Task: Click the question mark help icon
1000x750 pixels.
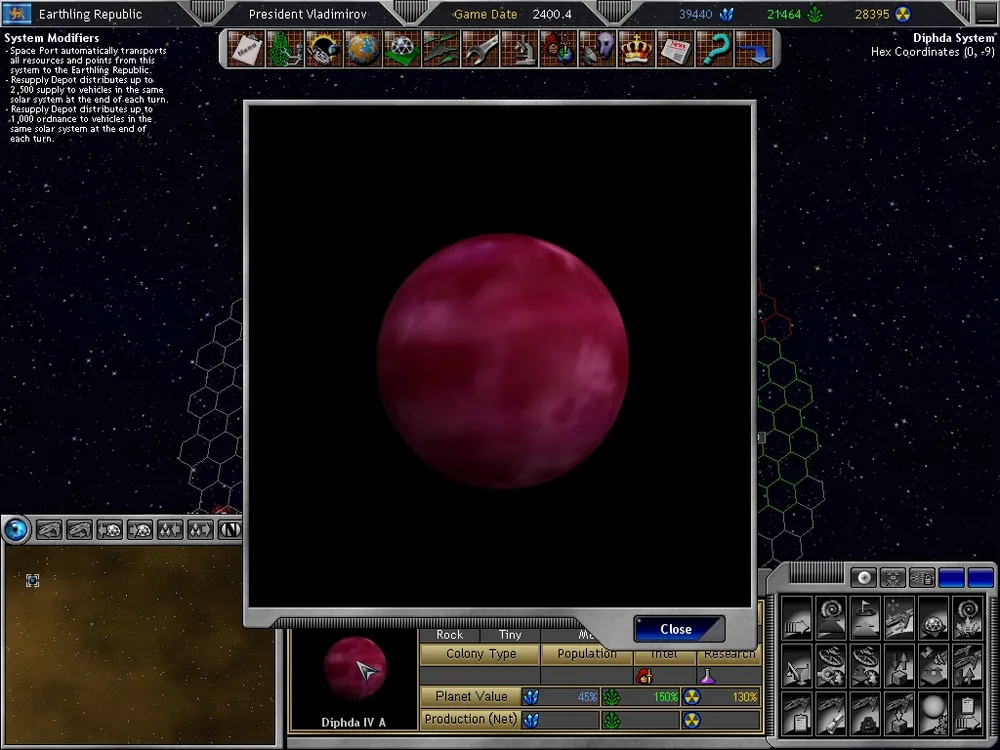Action: tap(715, 48)
